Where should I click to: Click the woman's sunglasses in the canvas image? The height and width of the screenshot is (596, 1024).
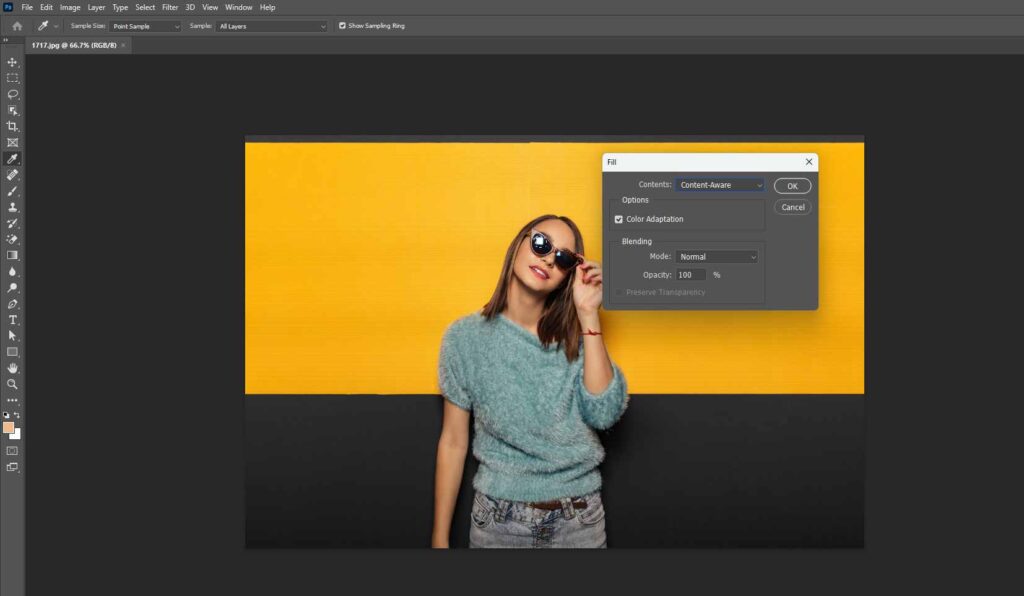click(x=555, y=251)
